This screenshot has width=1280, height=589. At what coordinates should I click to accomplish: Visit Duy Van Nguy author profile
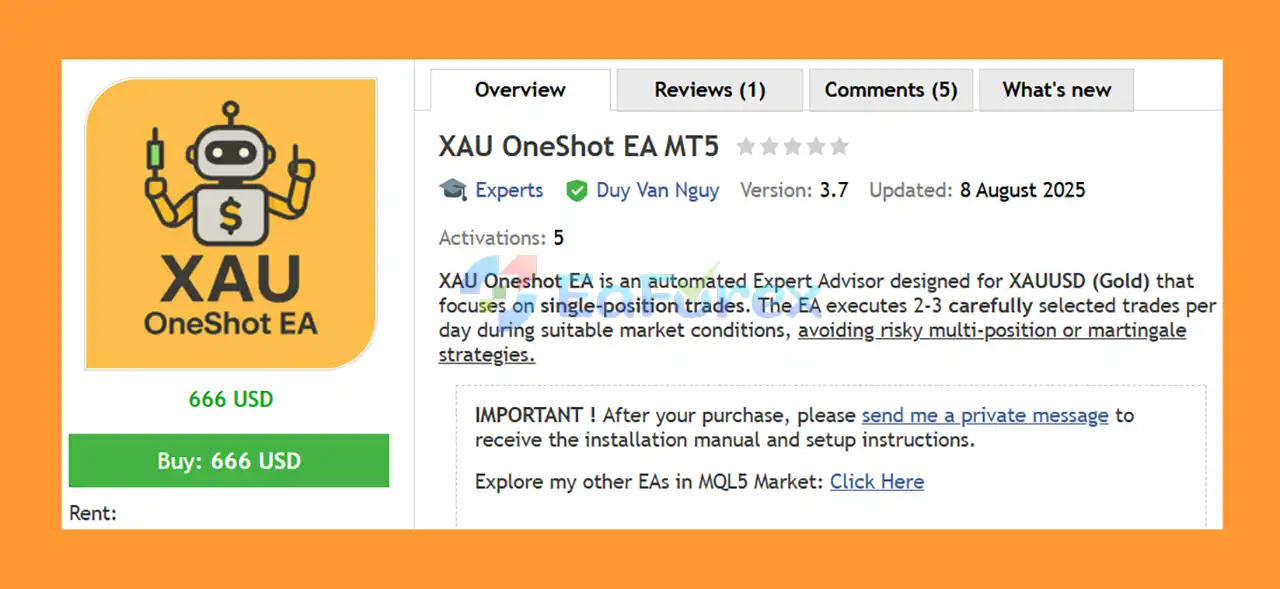(x=658, y=190)
